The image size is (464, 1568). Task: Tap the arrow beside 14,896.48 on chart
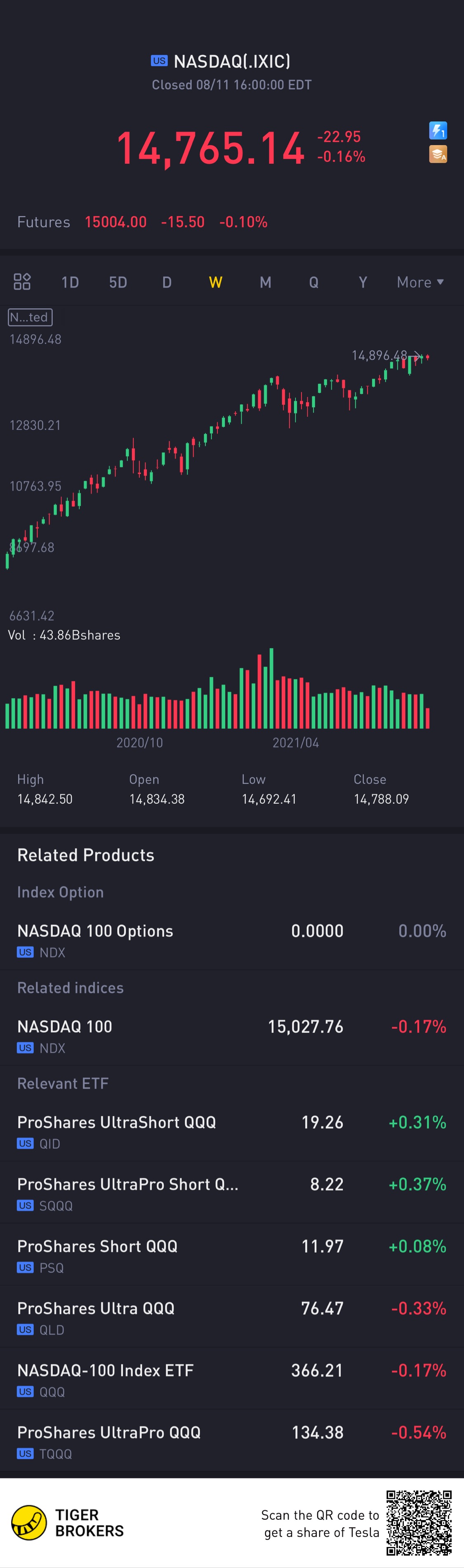[x=417, y=355]
